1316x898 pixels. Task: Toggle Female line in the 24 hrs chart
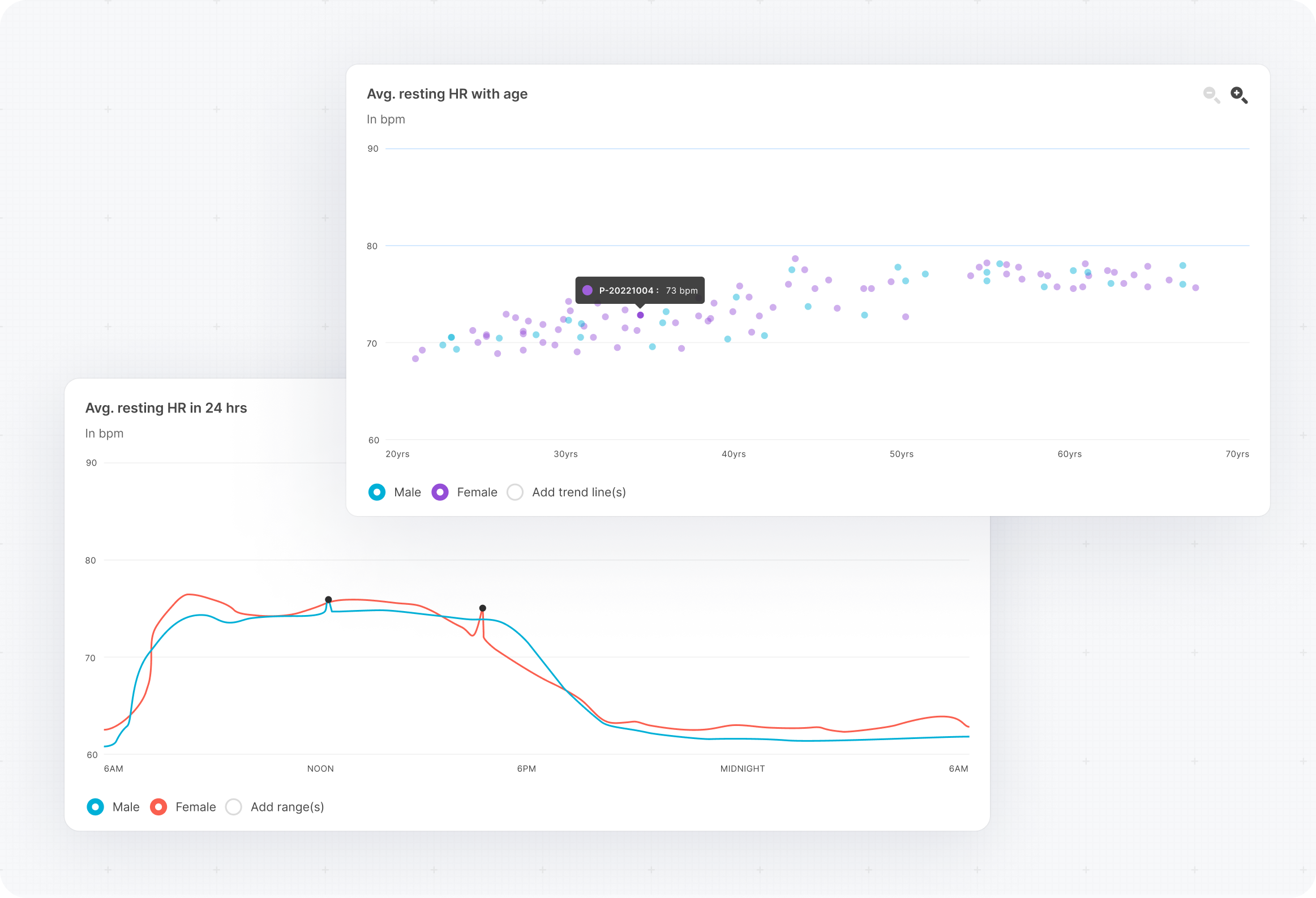coord(158,807)
